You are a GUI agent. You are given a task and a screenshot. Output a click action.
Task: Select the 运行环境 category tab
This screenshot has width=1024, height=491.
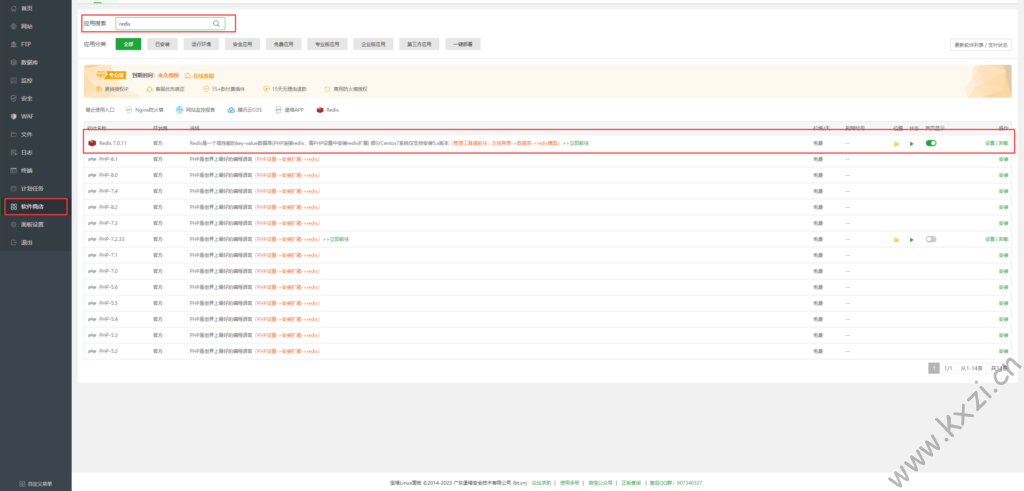pyautogui.click(x=200, y=44)
